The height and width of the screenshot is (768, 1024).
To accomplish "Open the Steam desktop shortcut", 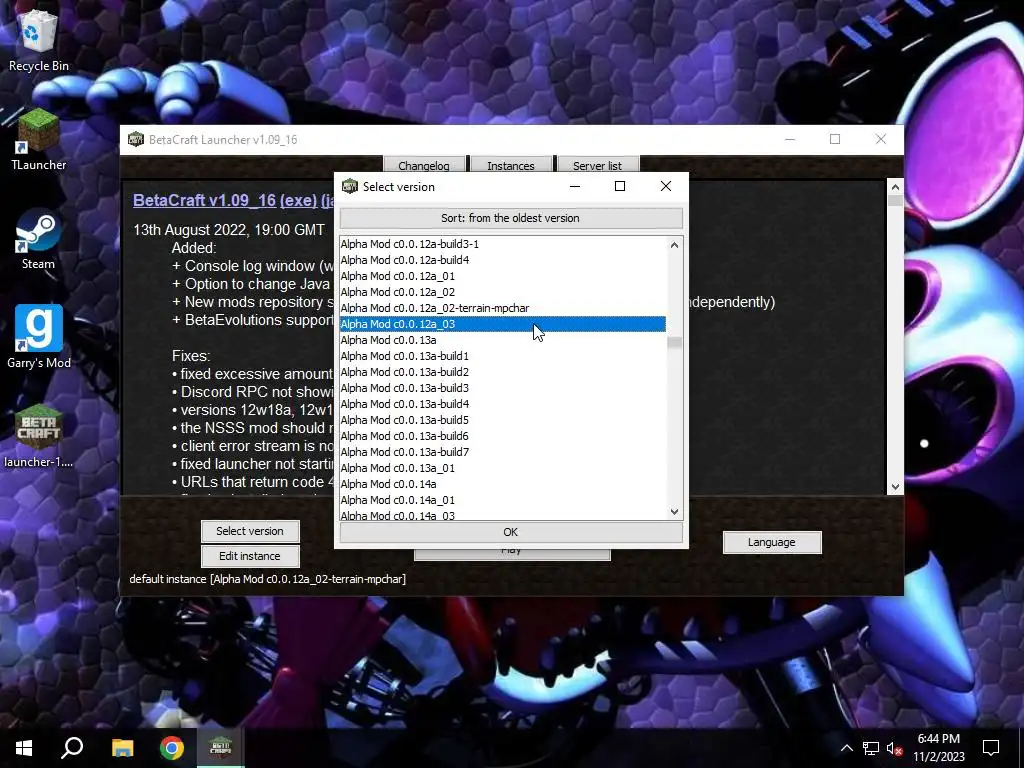I will 39,239.
